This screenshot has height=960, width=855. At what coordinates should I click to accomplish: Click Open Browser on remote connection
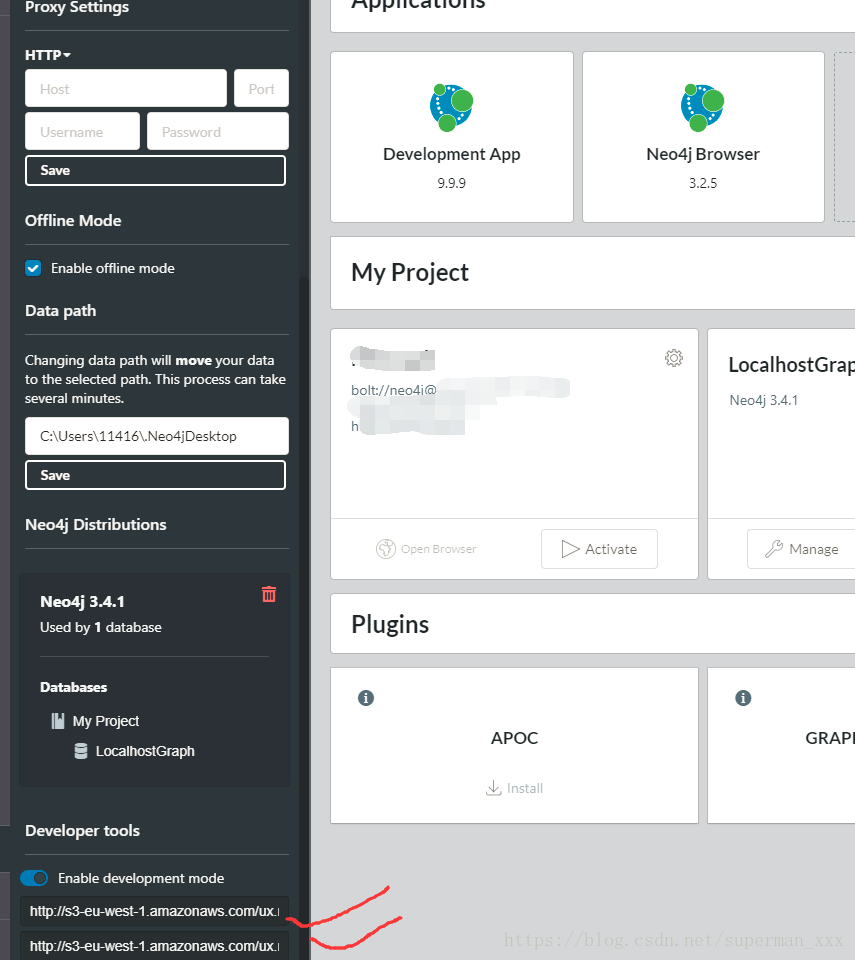[x=426, y=549]
